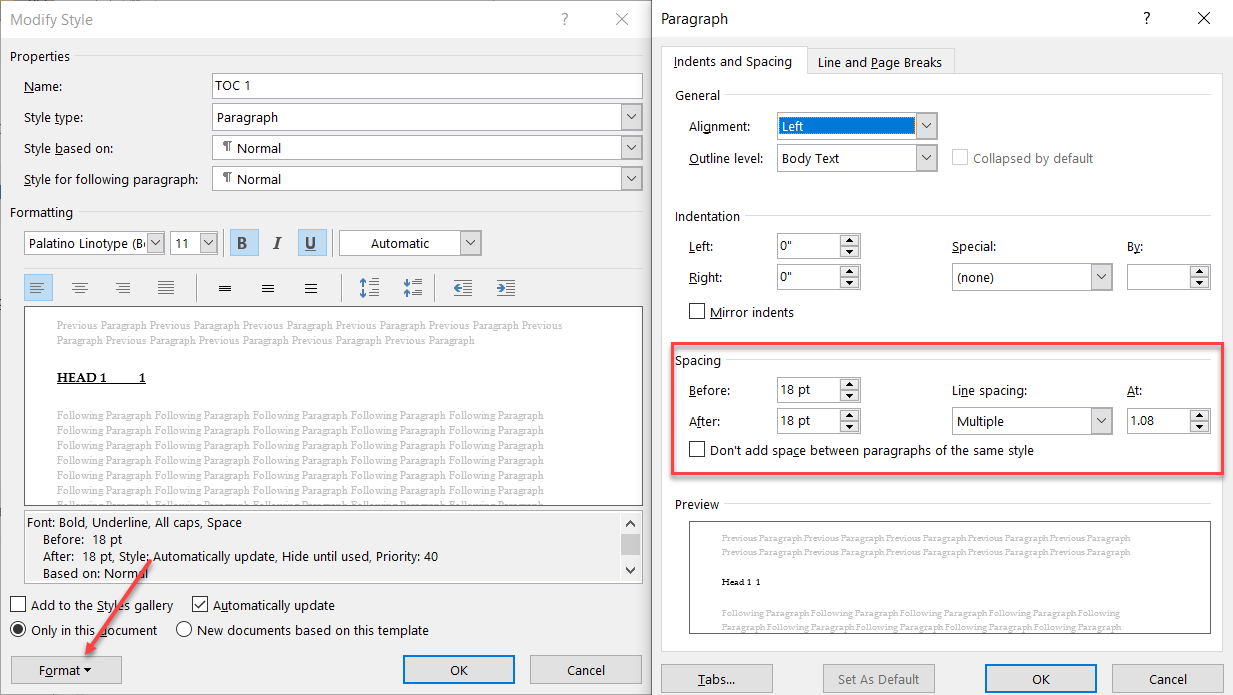Toggle Bold formatting in Modify Style
The image size is (1233, 695).
[244, 243]
